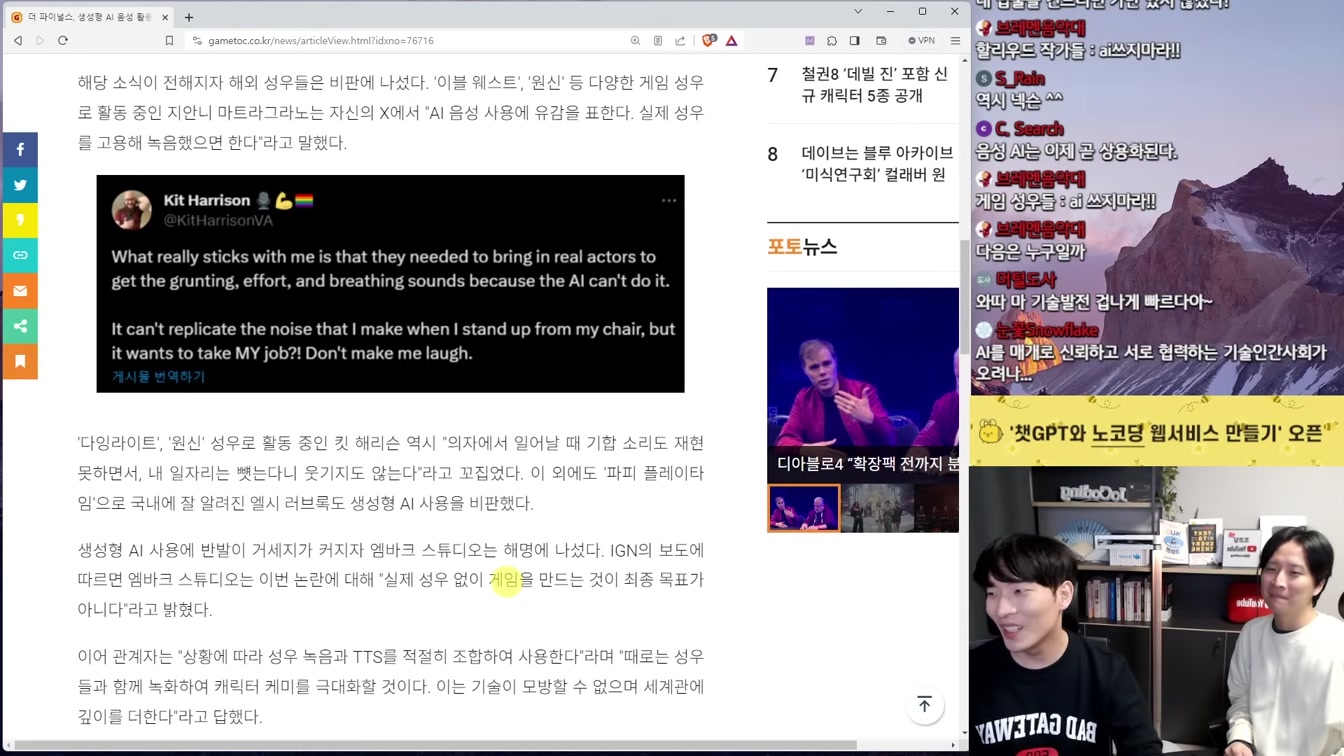The width and height of the screenshot is (1344, 756).
Task: Open Brave Shields lion icon
Action: (708, 41)
